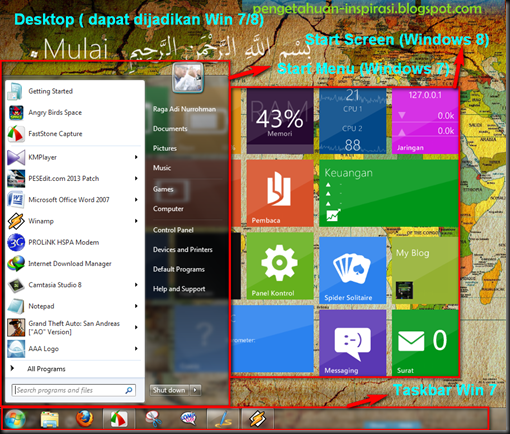Click FastStone Capture taskbar icon
510x434 pixels.
pyautogui.click(x=119, y=419)
